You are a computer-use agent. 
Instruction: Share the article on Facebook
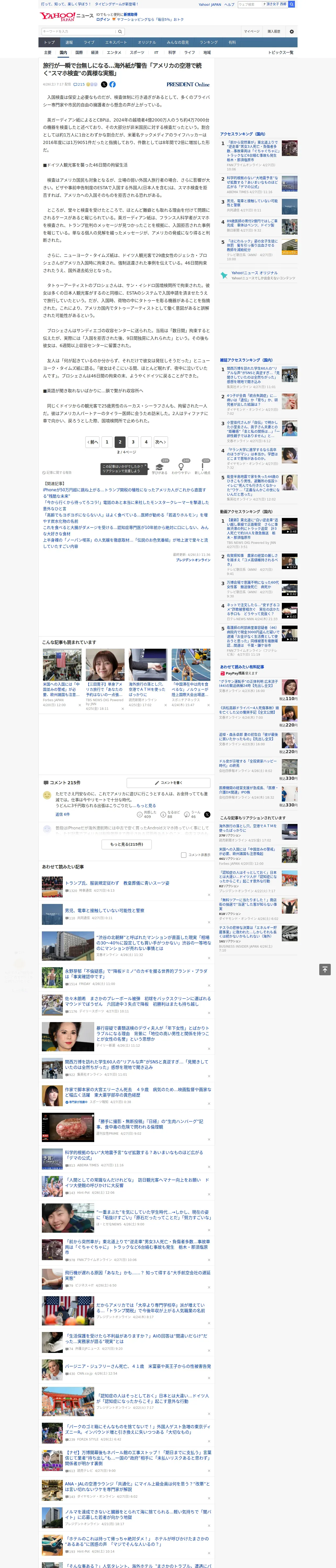(x=112, y=85)
